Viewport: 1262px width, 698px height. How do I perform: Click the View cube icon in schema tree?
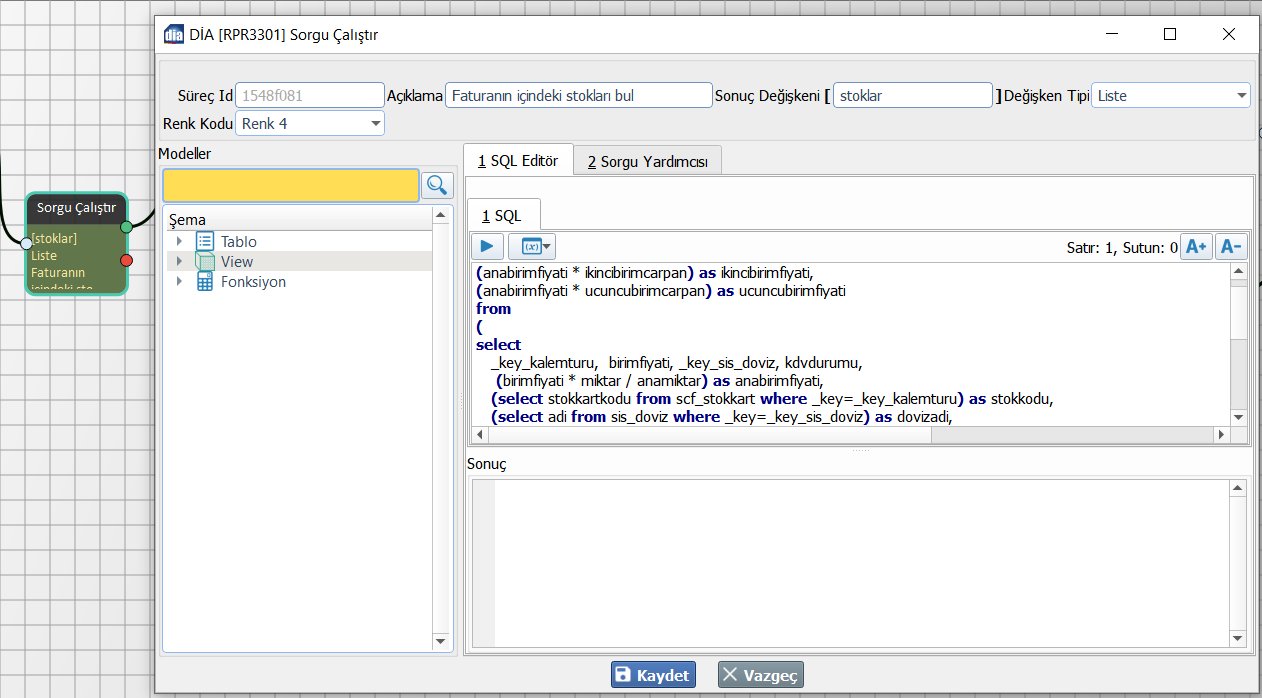(205, 262)
